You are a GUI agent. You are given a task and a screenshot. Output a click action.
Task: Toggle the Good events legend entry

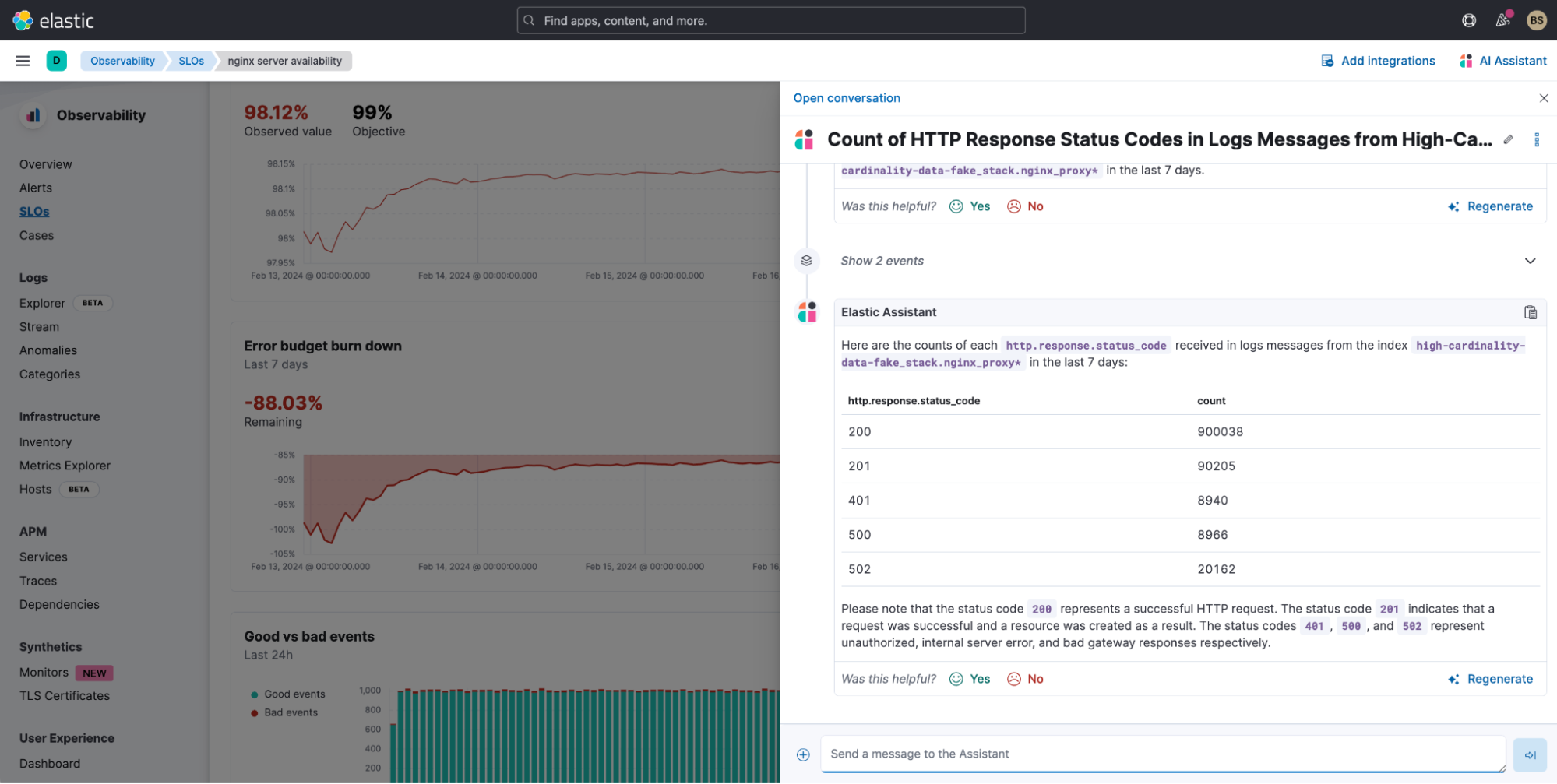pos(288,694)
